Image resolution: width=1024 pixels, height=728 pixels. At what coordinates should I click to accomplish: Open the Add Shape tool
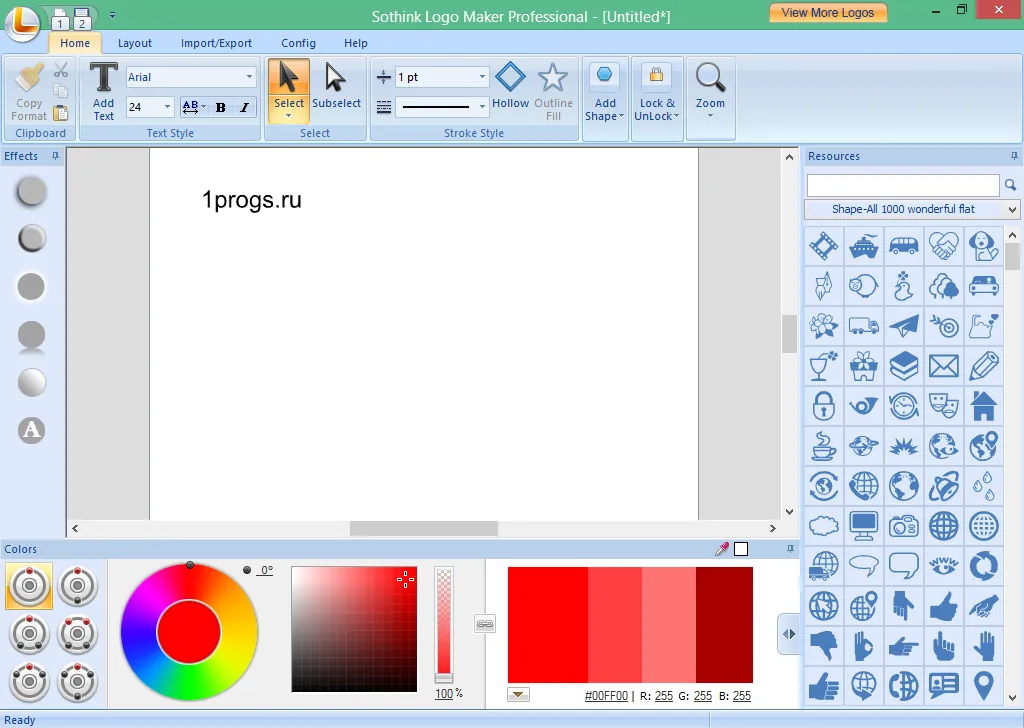coord(604,91)
